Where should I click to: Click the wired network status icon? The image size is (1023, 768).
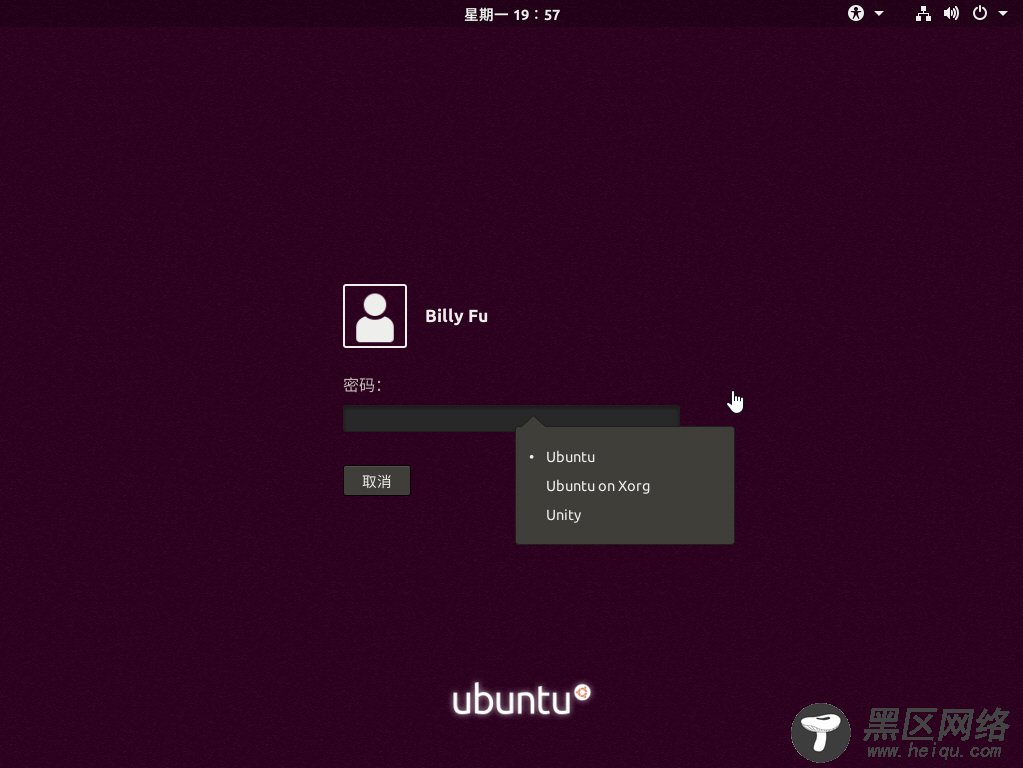point(923,13)
